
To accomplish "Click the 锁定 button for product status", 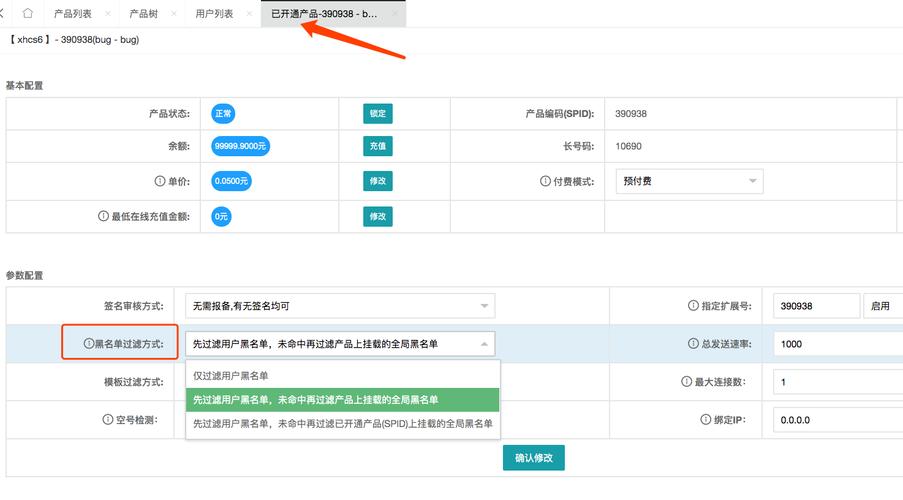I will click(378, 113).
